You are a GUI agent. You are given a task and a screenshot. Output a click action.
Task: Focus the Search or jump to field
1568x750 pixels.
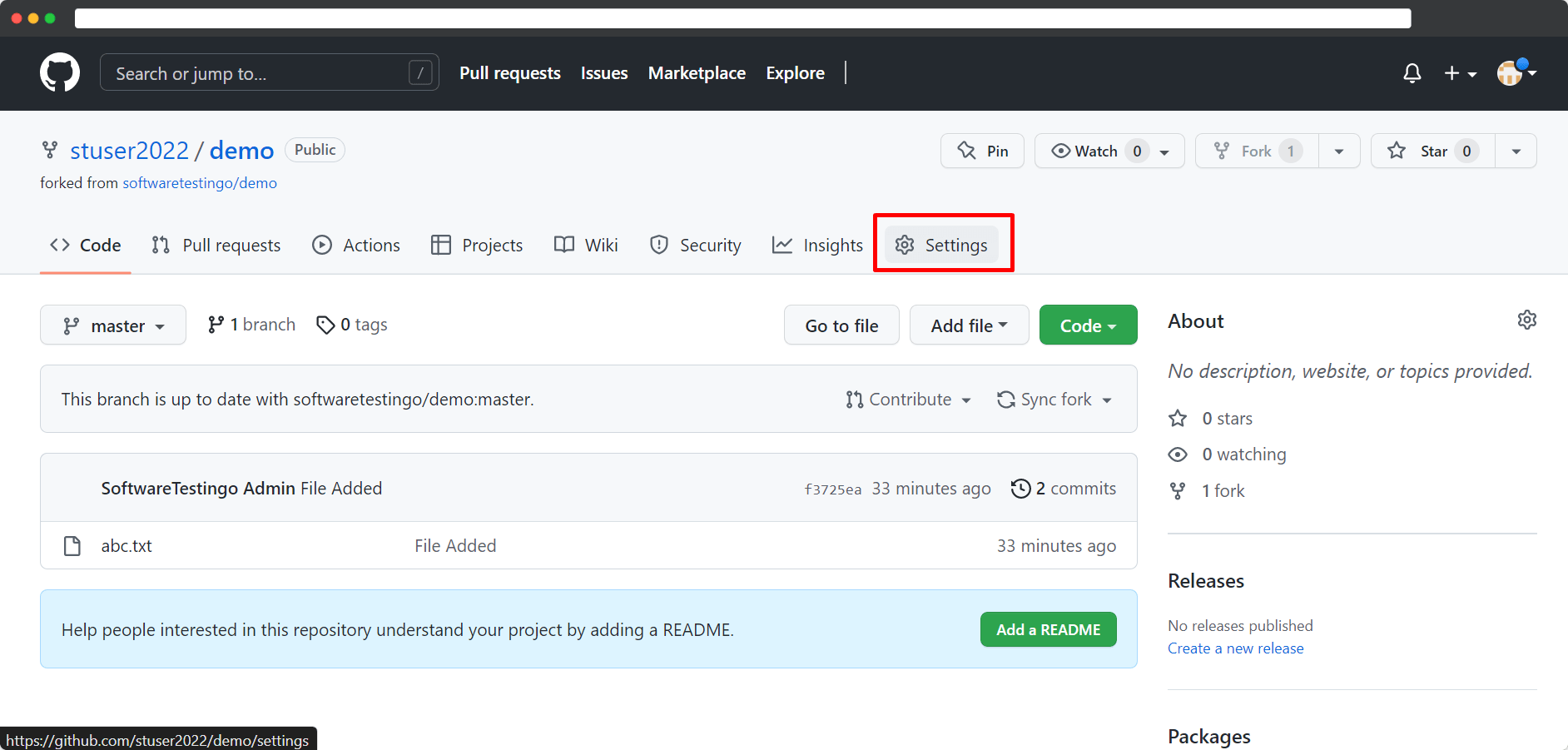pos(270,73)
